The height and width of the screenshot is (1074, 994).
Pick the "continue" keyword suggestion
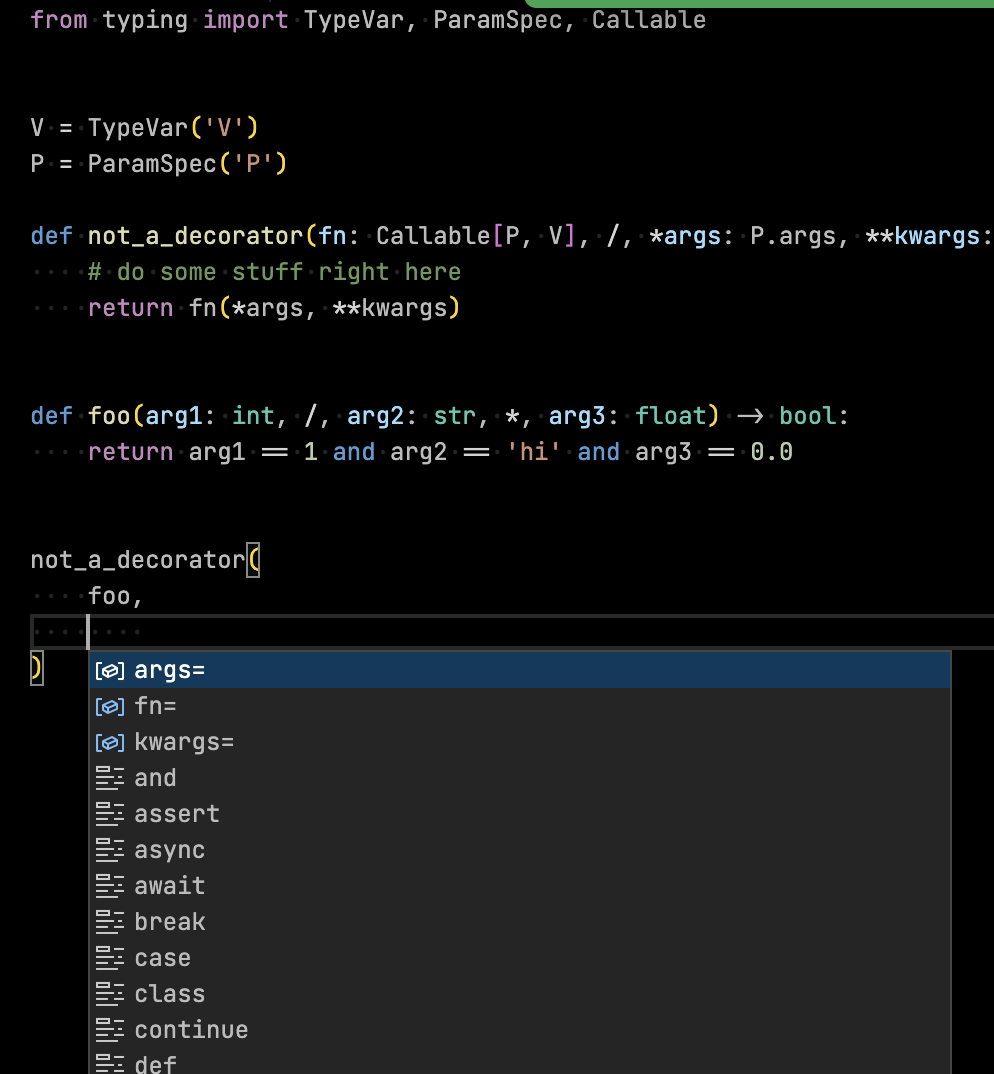(191, 1030)
